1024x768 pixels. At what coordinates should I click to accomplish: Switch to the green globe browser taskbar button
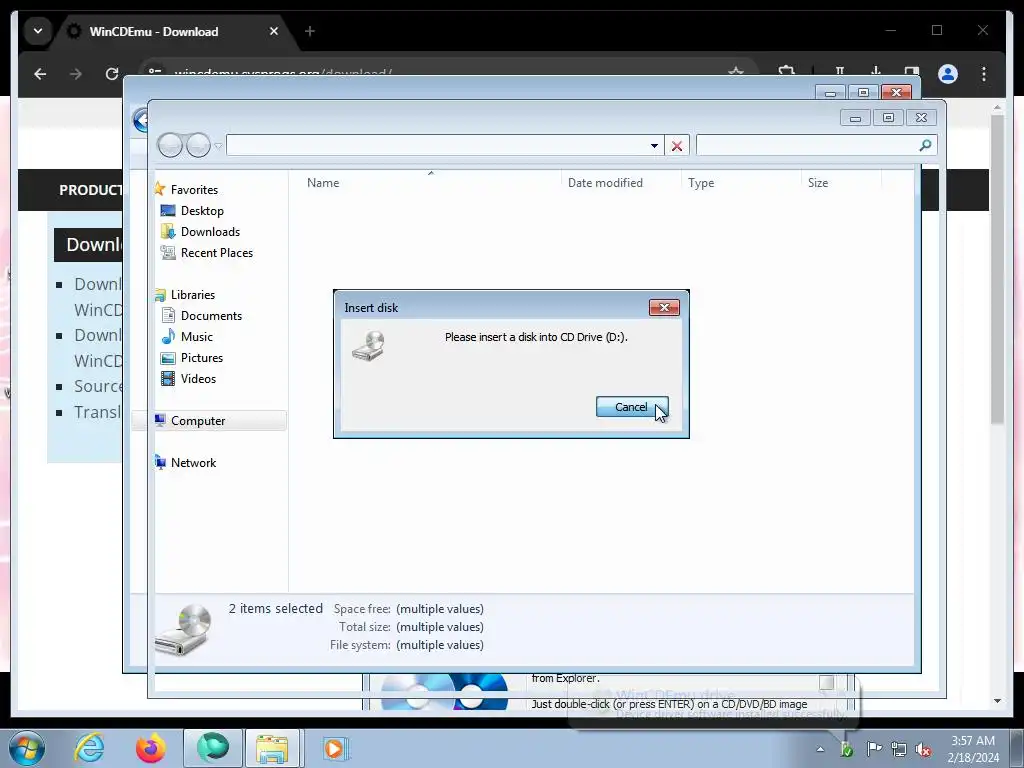coord(213,748)
